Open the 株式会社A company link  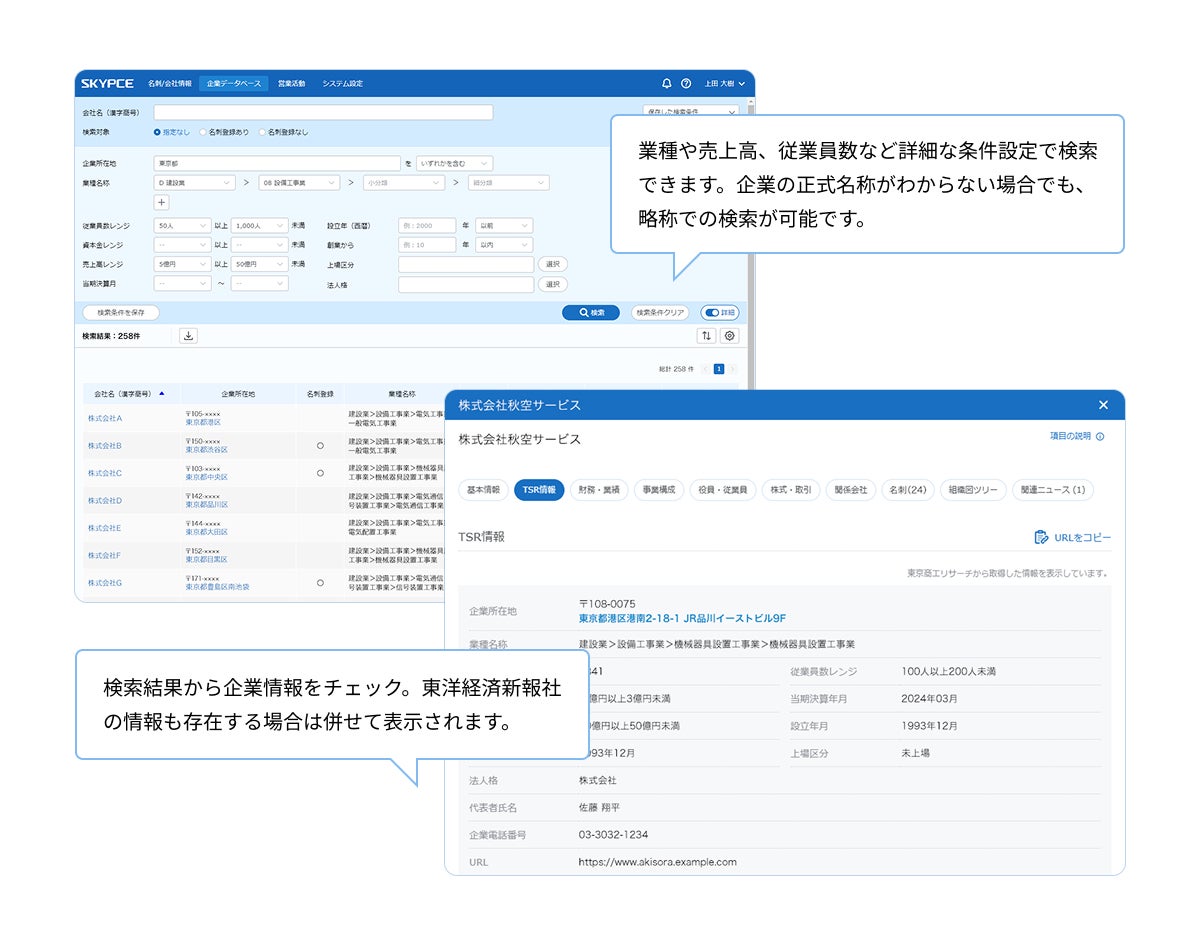pos(105,418)
